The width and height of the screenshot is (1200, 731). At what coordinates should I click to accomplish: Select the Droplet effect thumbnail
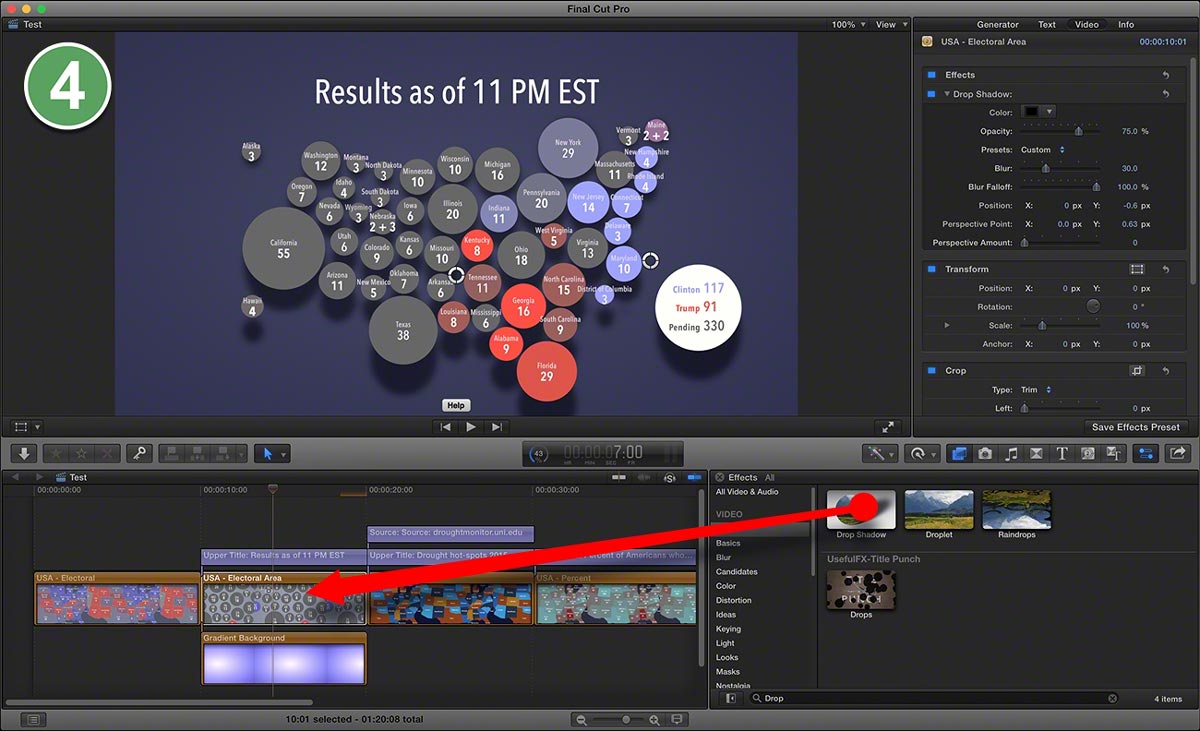coord(939,509)
